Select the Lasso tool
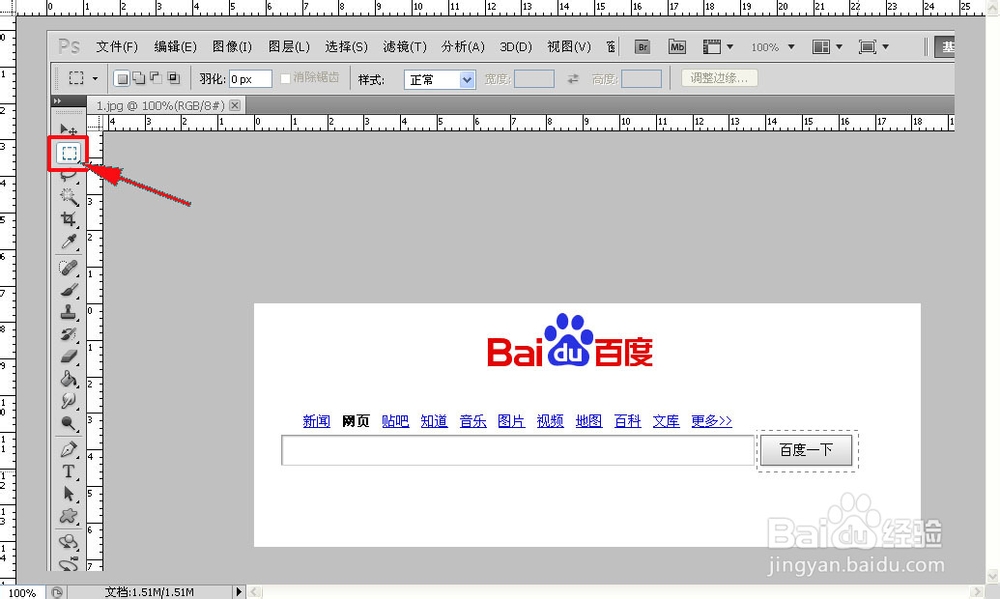1000x599 pixels. pyautogui.click(x=69, y=175)
